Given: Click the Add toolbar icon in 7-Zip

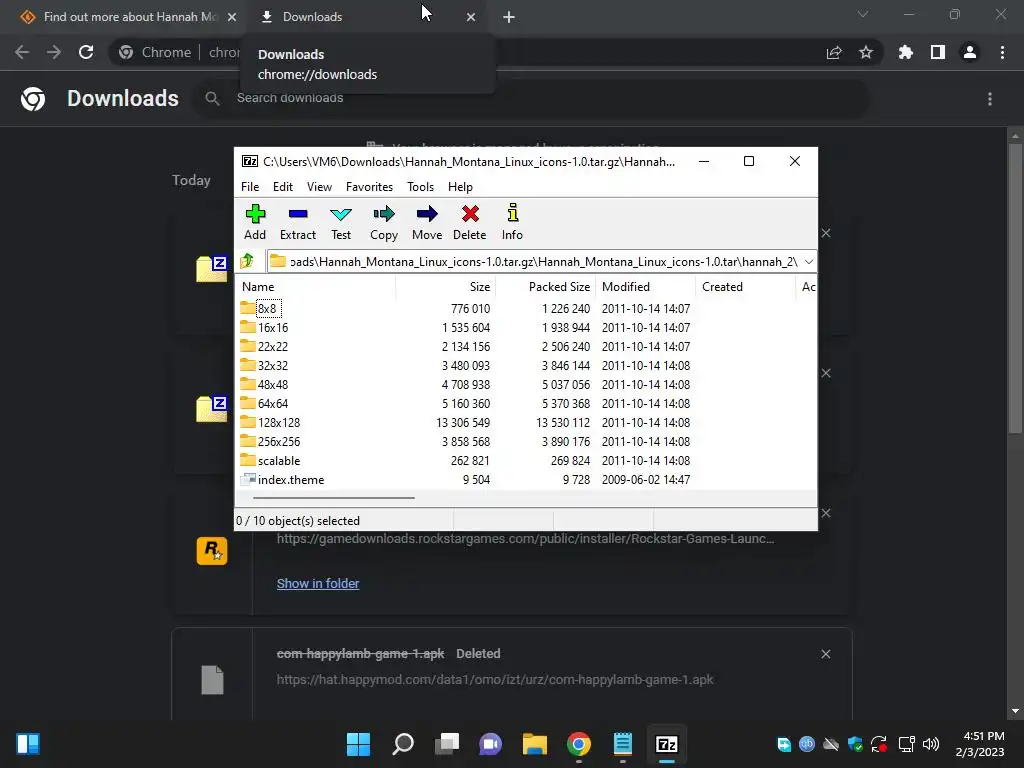Looking at the screenshot, I should coord(255,222).
